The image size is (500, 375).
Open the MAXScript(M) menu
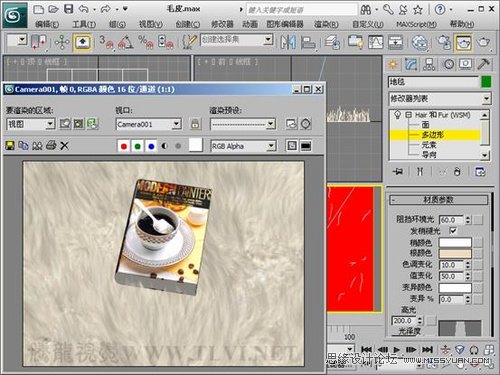[x=416, y=24]
